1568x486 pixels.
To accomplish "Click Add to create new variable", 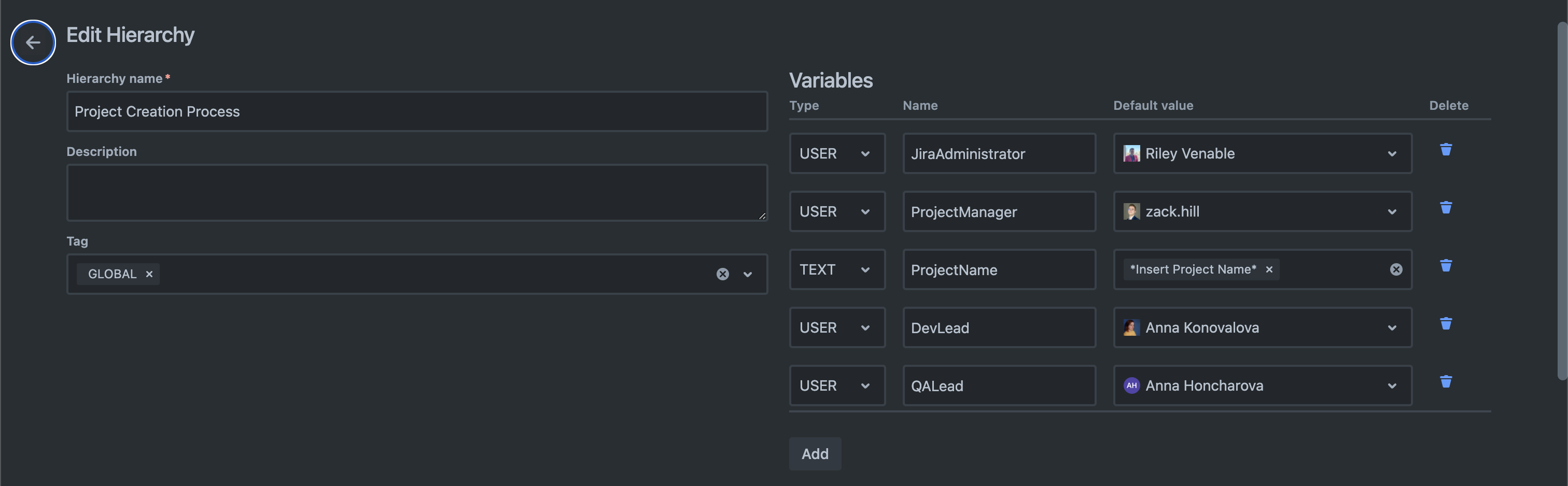I will [x=815, y=454].
